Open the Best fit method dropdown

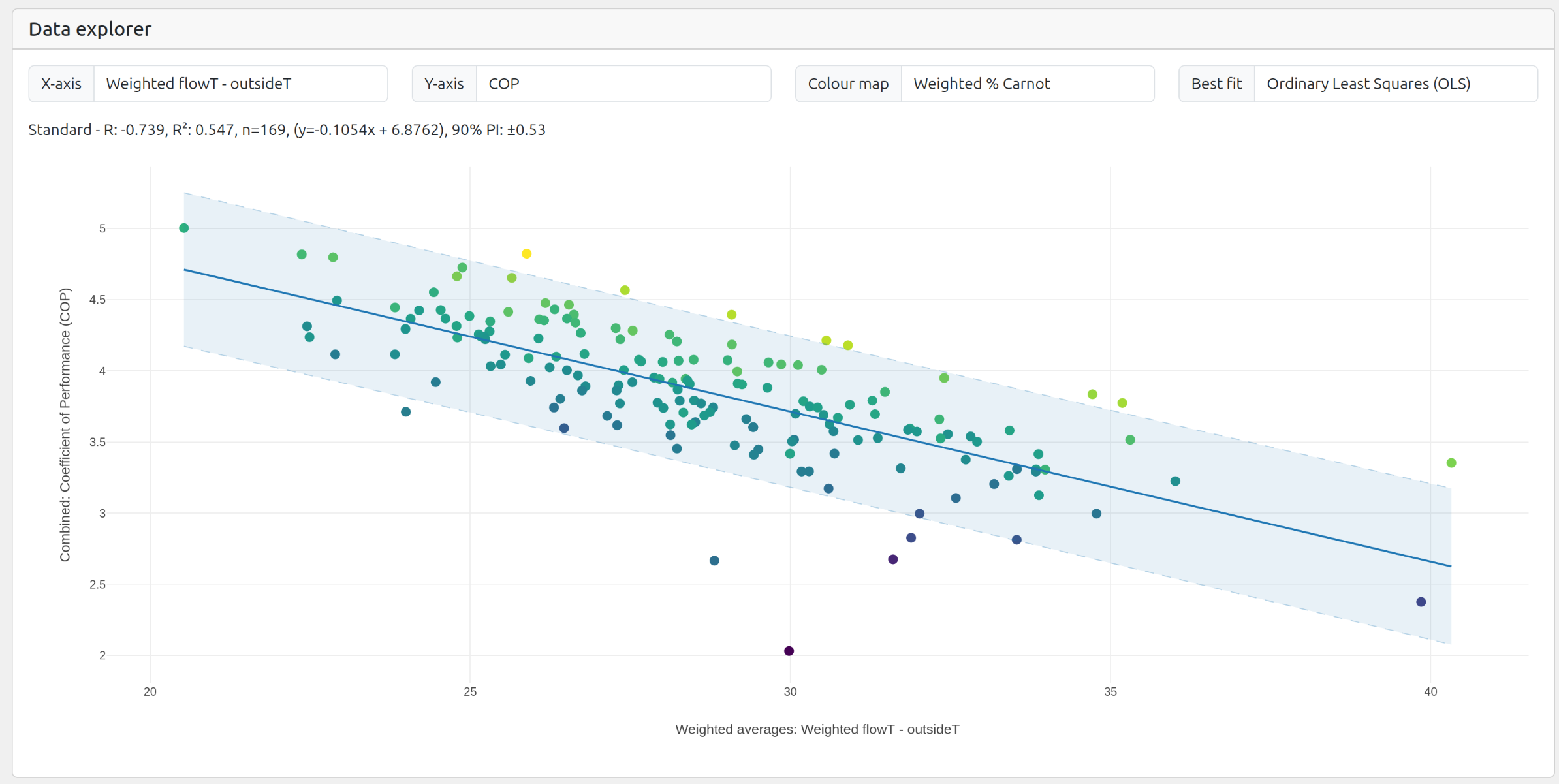coord(1394,84)
